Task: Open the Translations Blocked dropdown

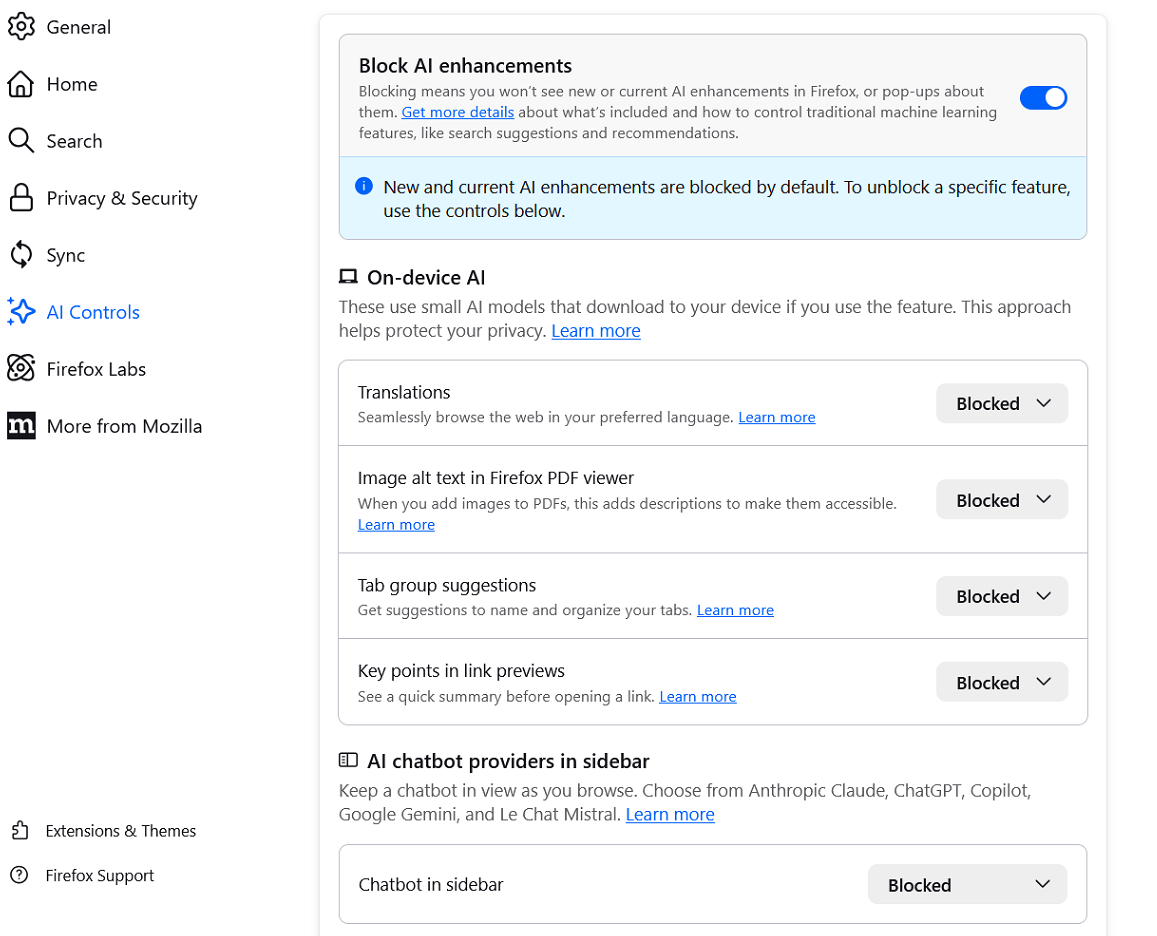Action: point(1001,404)
